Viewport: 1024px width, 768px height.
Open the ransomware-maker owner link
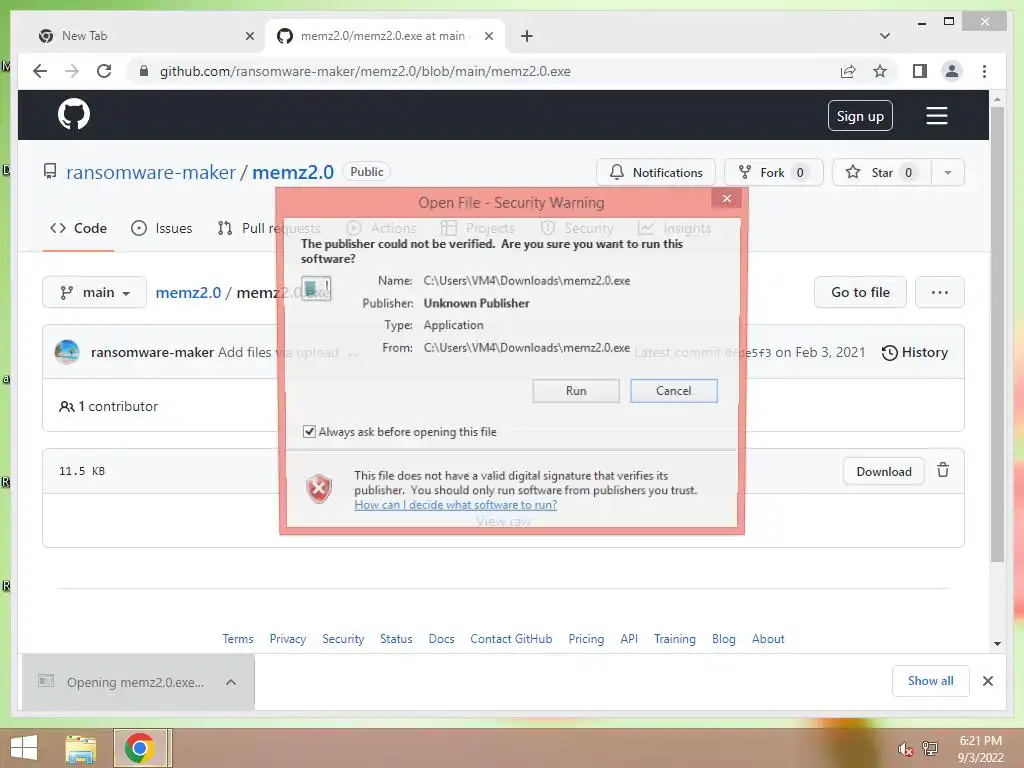[x=151, y=172]
